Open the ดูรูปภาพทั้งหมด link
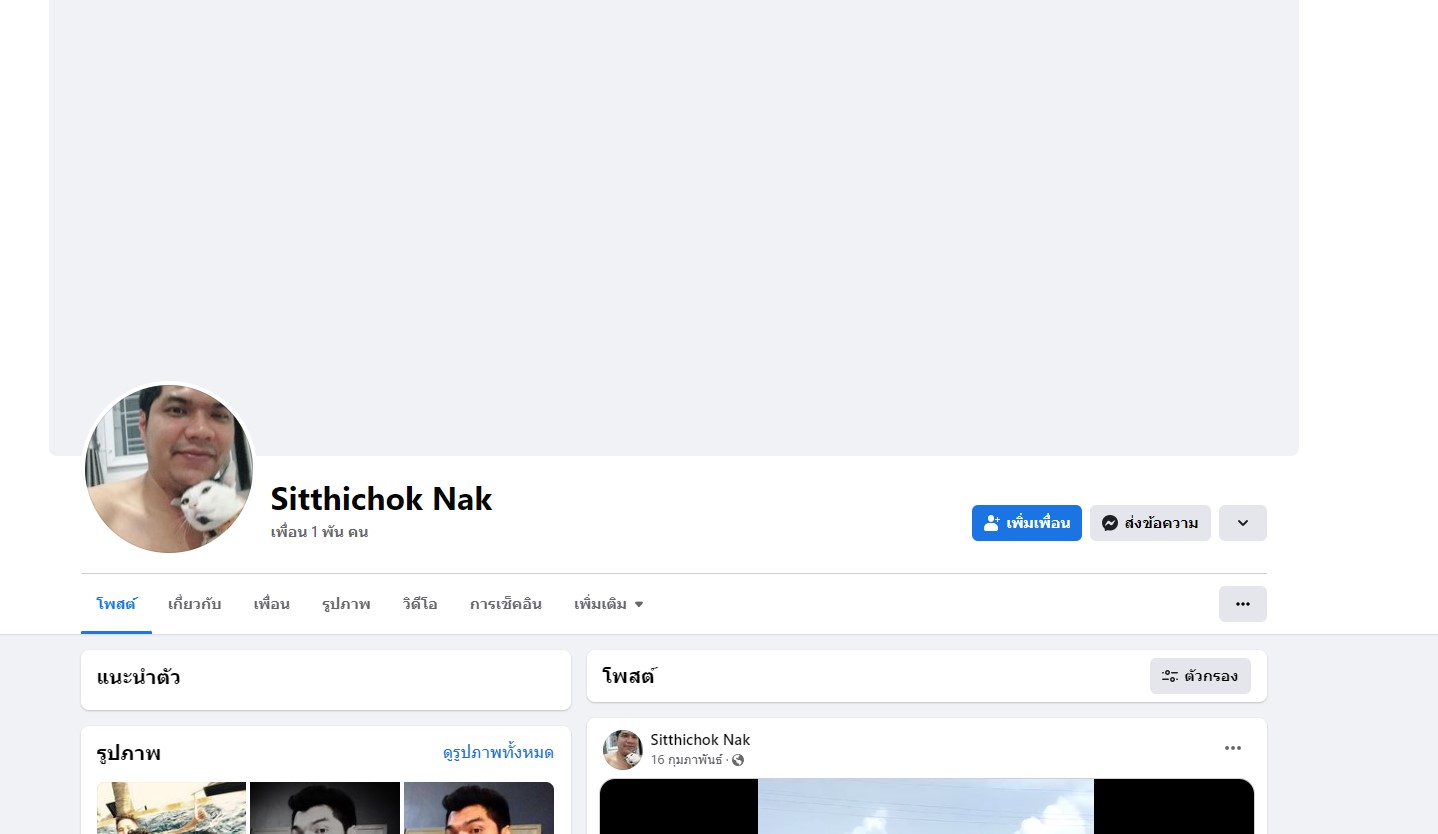 tap(498, 753)
